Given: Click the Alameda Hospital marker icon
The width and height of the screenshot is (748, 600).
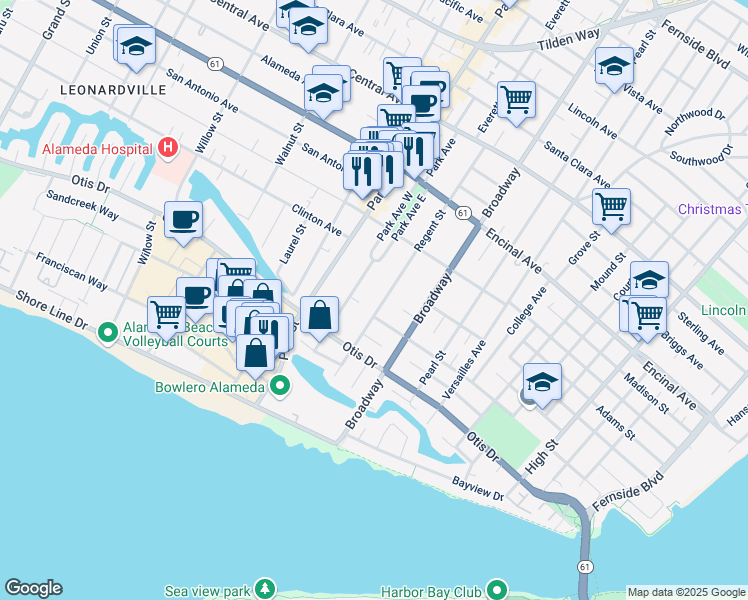Looking at the screenshot, I should 167,150.
